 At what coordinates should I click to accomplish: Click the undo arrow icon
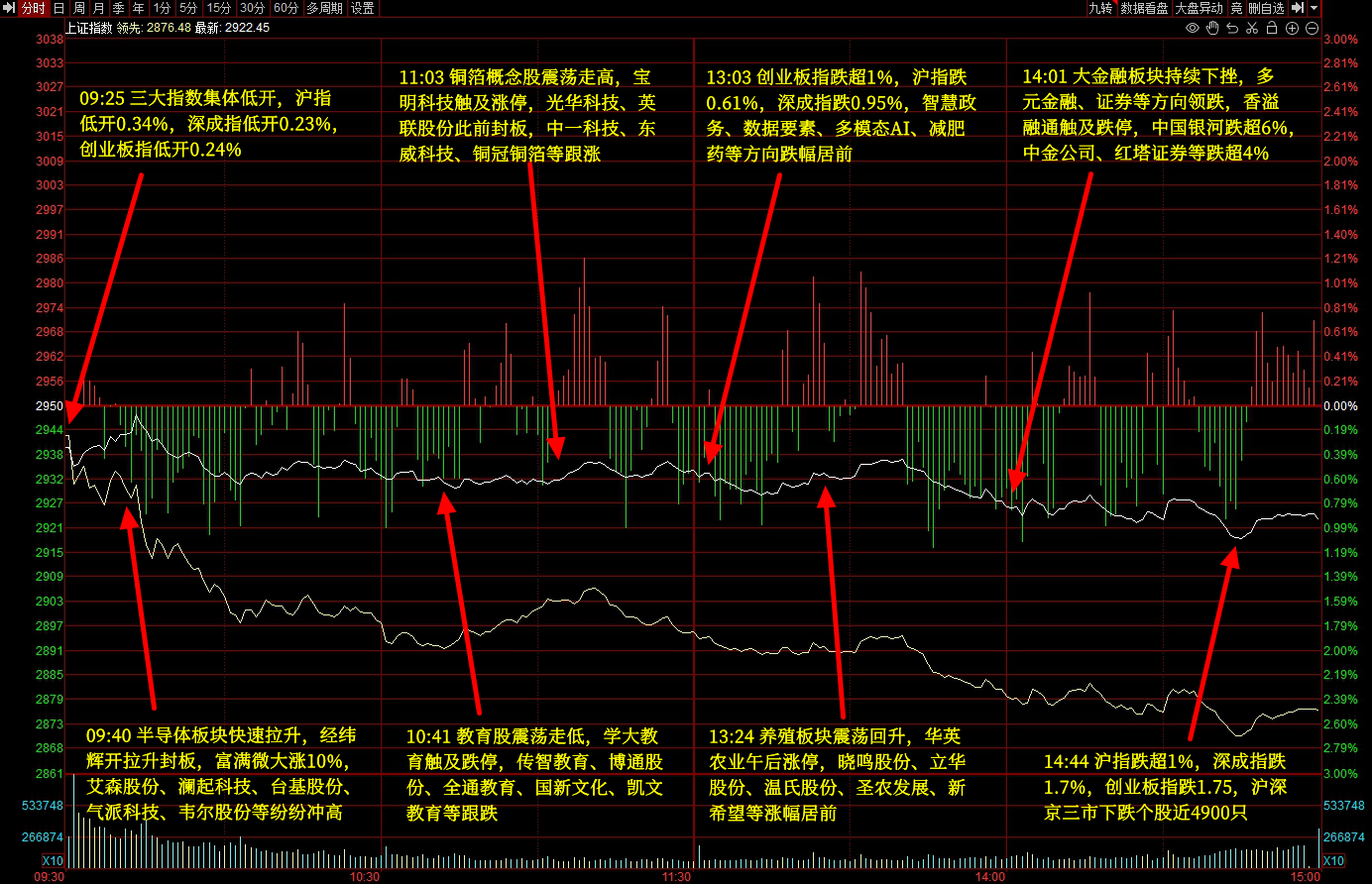pos(1232,28)
